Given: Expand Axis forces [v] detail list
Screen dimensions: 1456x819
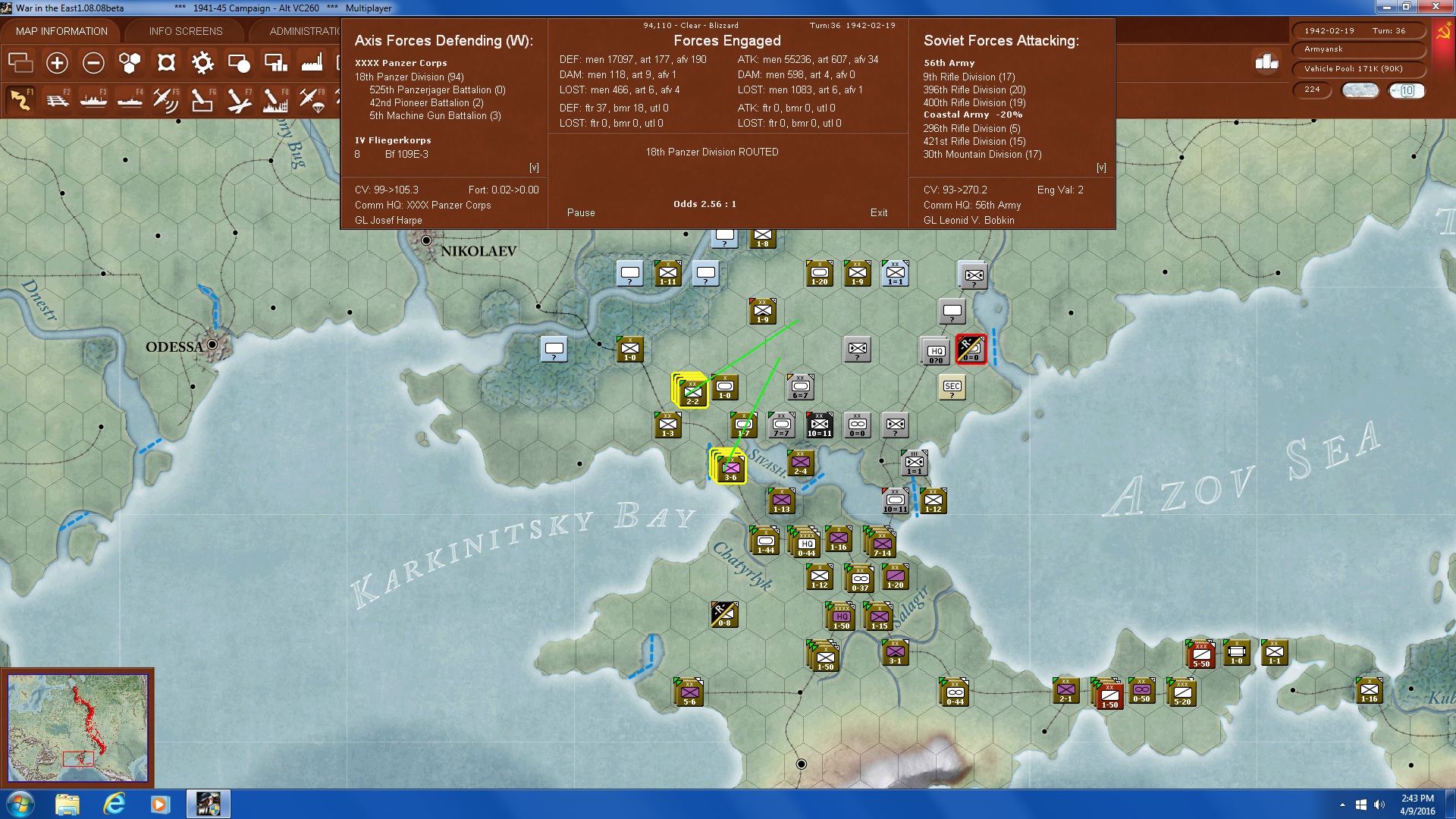Looking at the screenshot, I should pyautogui.click(x=534, y=168).
